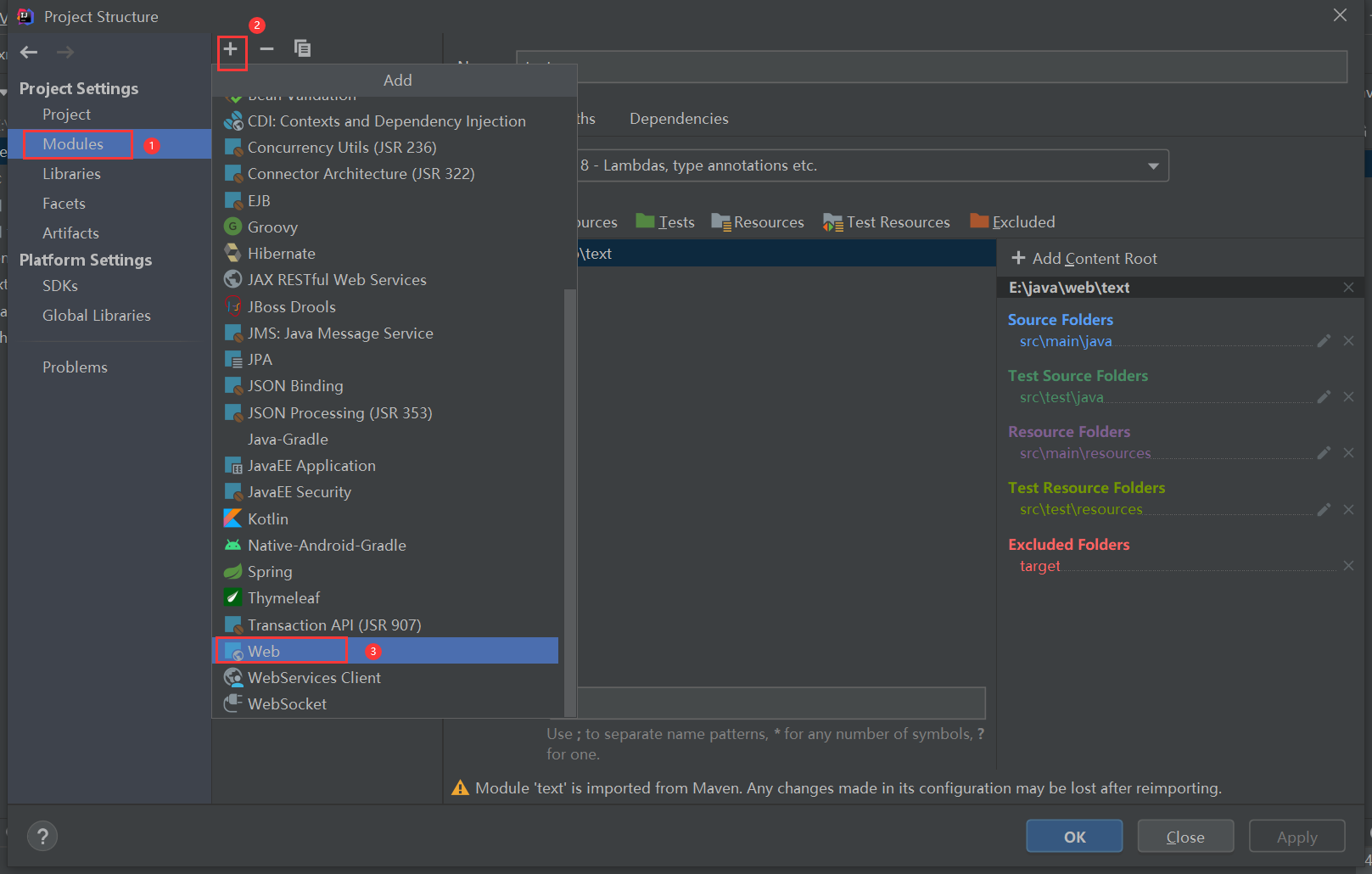Choose Thymeleaf from the Add list

click(x=385, y=598)
